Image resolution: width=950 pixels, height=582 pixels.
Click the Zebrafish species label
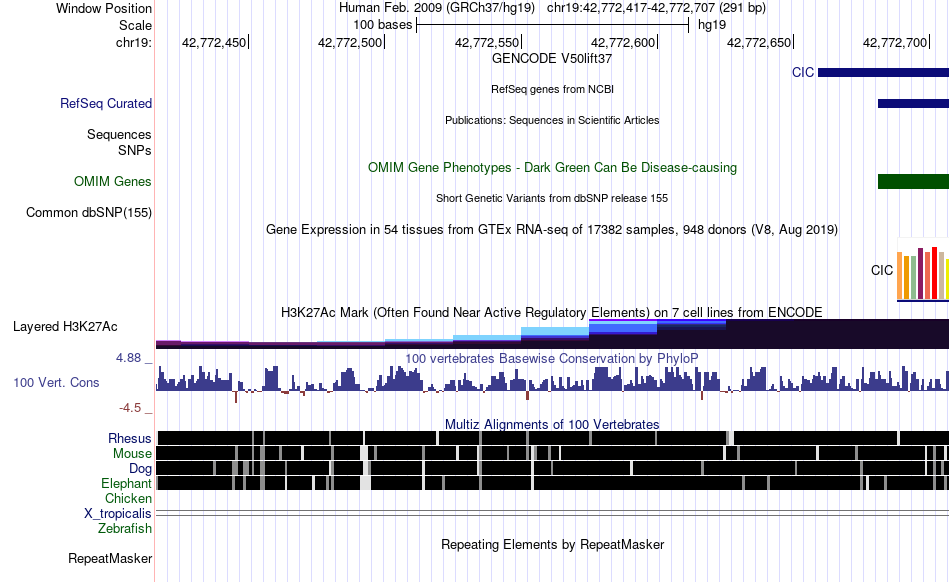125,529
